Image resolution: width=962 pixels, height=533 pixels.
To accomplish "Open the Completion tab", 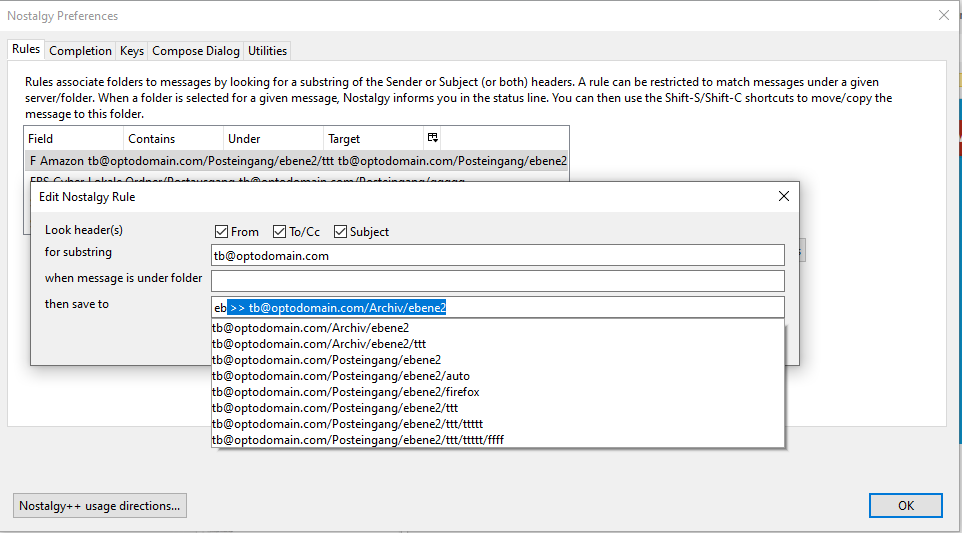I will point(80,51).
